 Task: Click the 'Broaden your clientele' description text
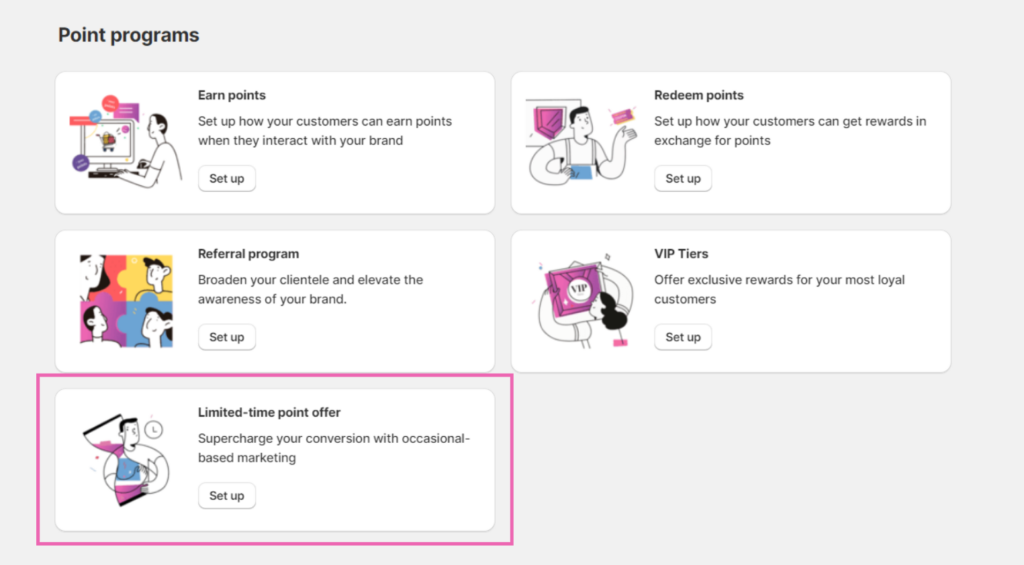(x=310, y=289)
